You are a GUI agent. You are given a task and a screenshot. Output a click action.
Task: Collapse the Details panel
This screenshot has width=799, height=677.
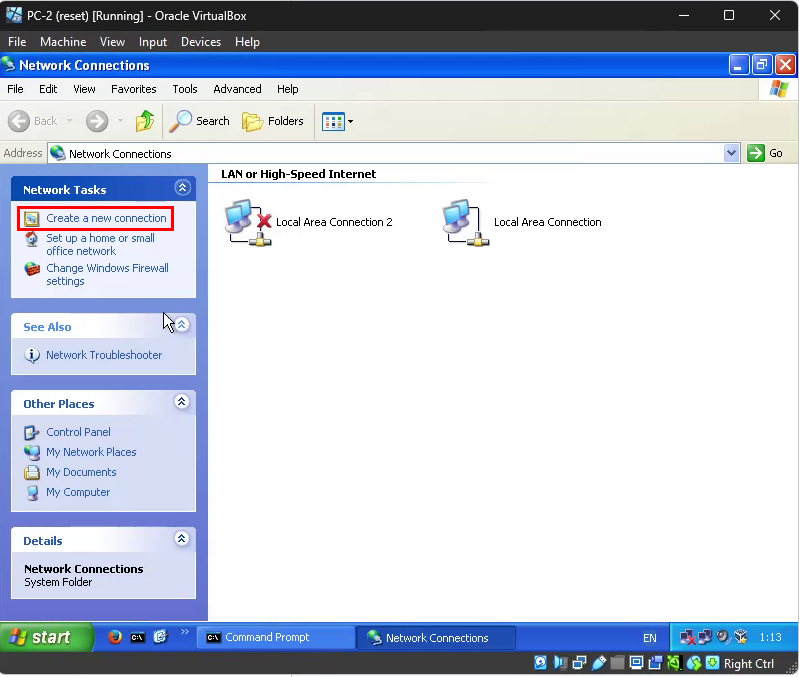point(182,538)
